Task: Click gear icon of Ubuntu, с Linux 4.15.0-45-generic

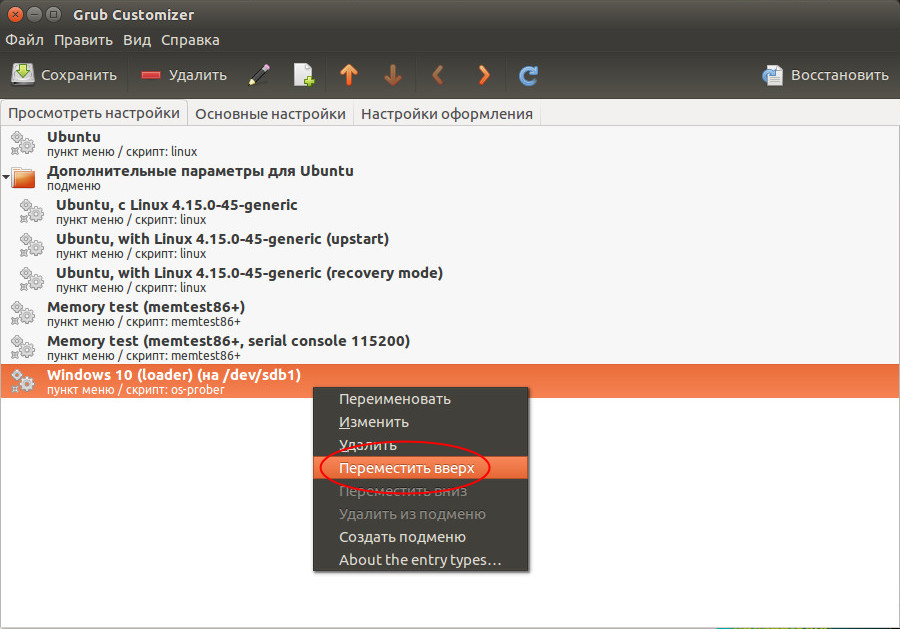Action: click(x=32, y=211)
